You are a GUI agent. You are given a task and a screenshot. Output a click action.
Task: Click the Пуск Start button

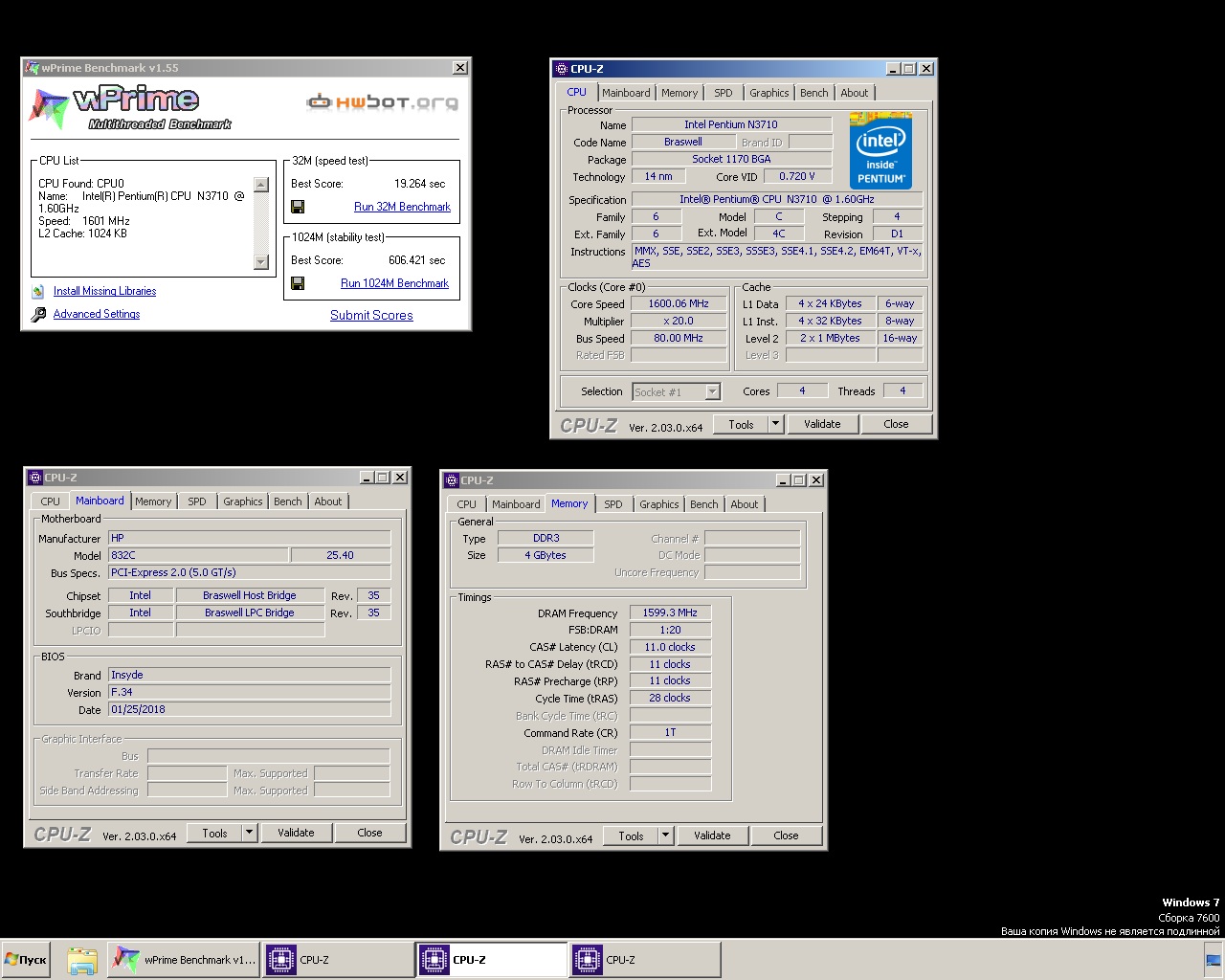pos(26,960)
